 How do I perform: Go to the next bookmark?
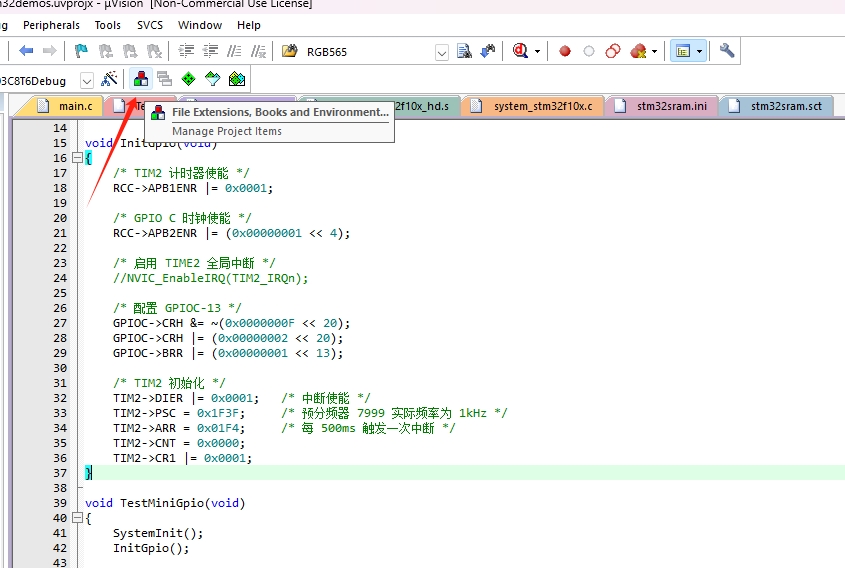tap(130, 51)
